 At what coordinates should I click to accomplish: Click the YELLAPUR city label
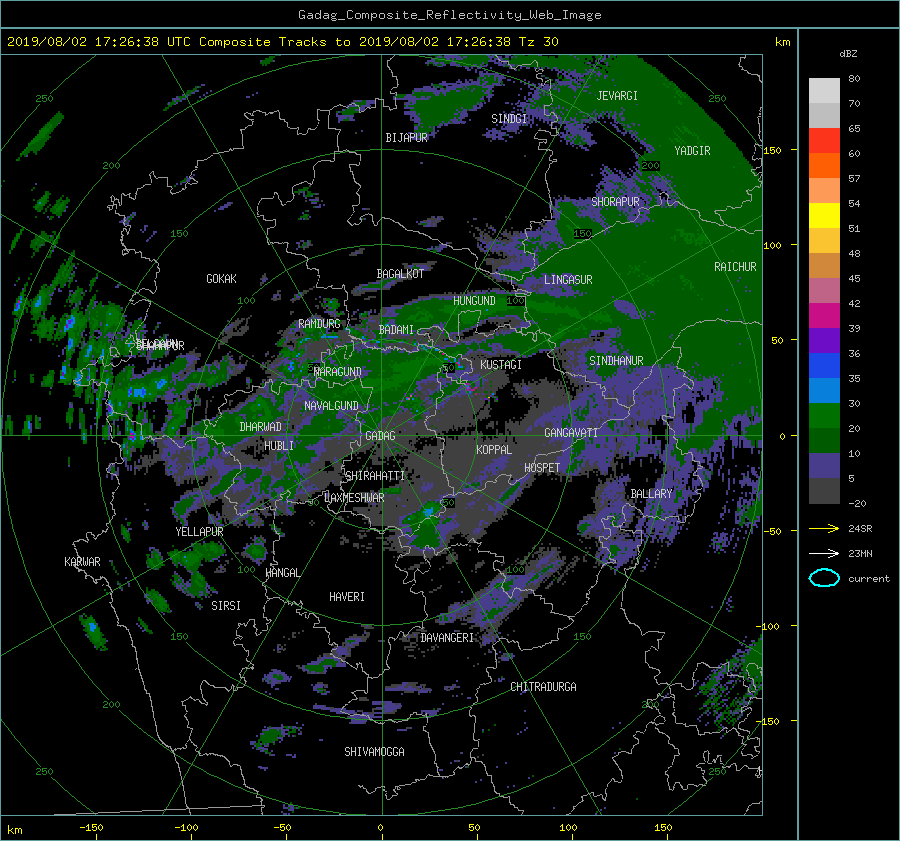[x=199, y=532]
